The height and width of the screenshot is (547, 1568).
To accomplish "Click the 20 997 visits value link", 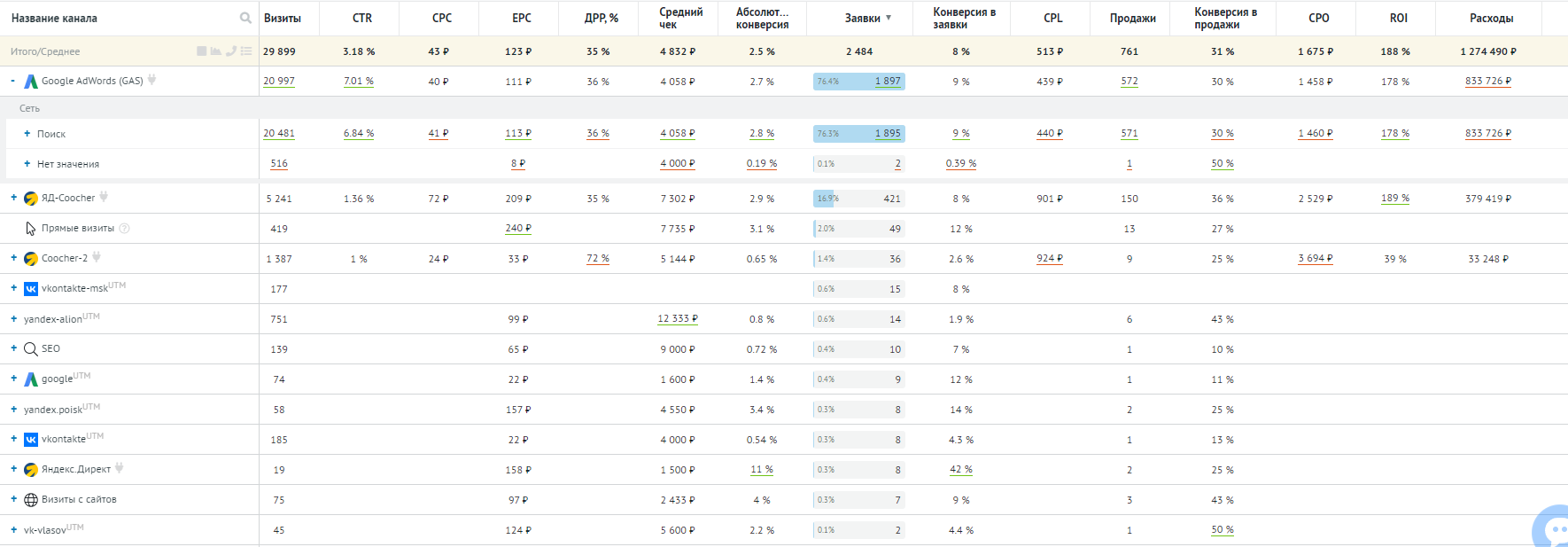I will point(279,81).
